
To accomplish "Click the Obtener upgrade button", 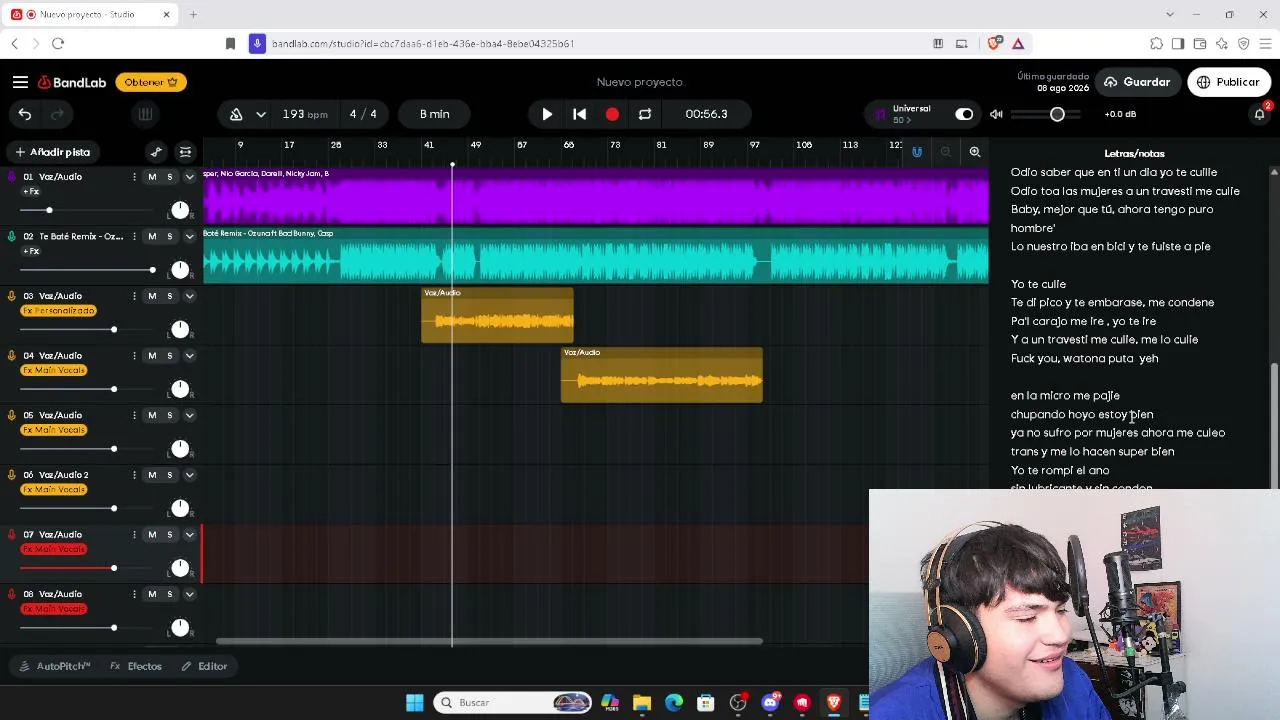I will (x=151, y=82).
